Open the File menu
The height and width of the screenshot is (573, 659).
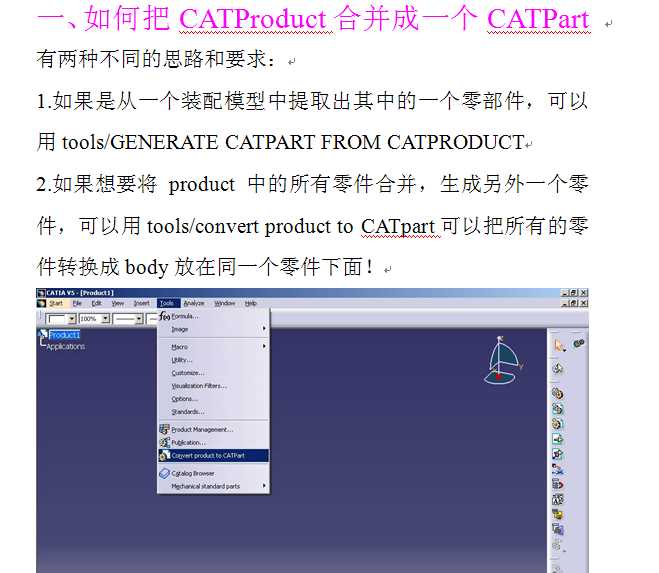click(x=77, y=303)
